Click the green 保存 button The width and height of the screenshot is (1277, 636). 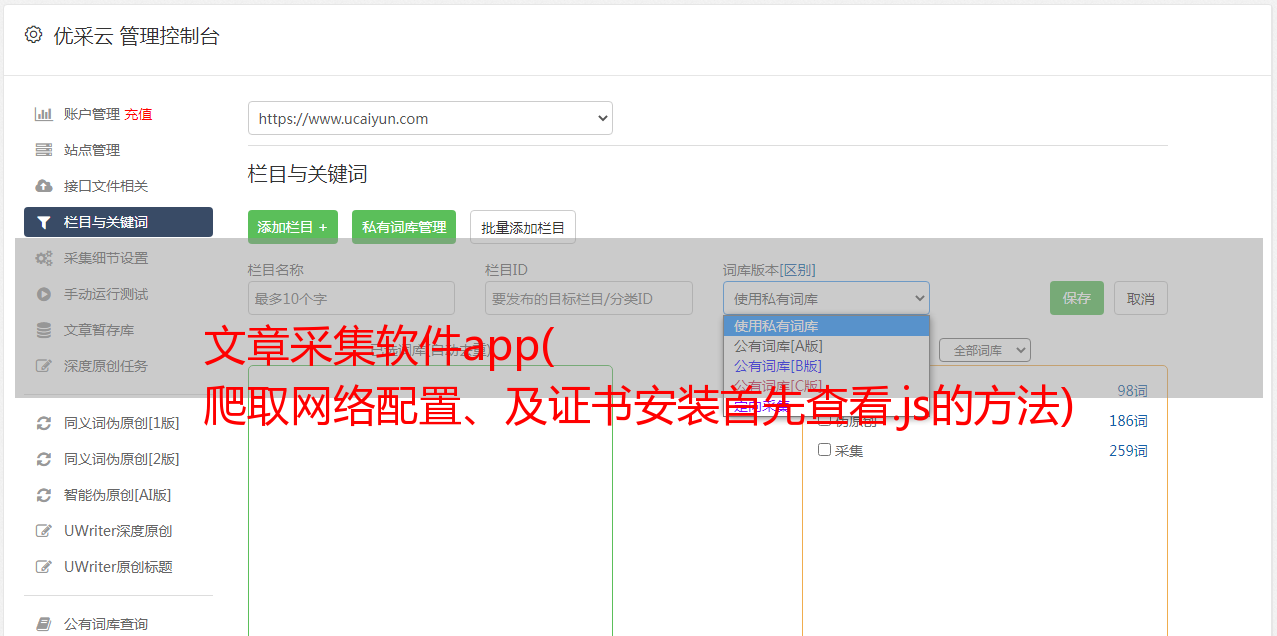(1077, 298)
